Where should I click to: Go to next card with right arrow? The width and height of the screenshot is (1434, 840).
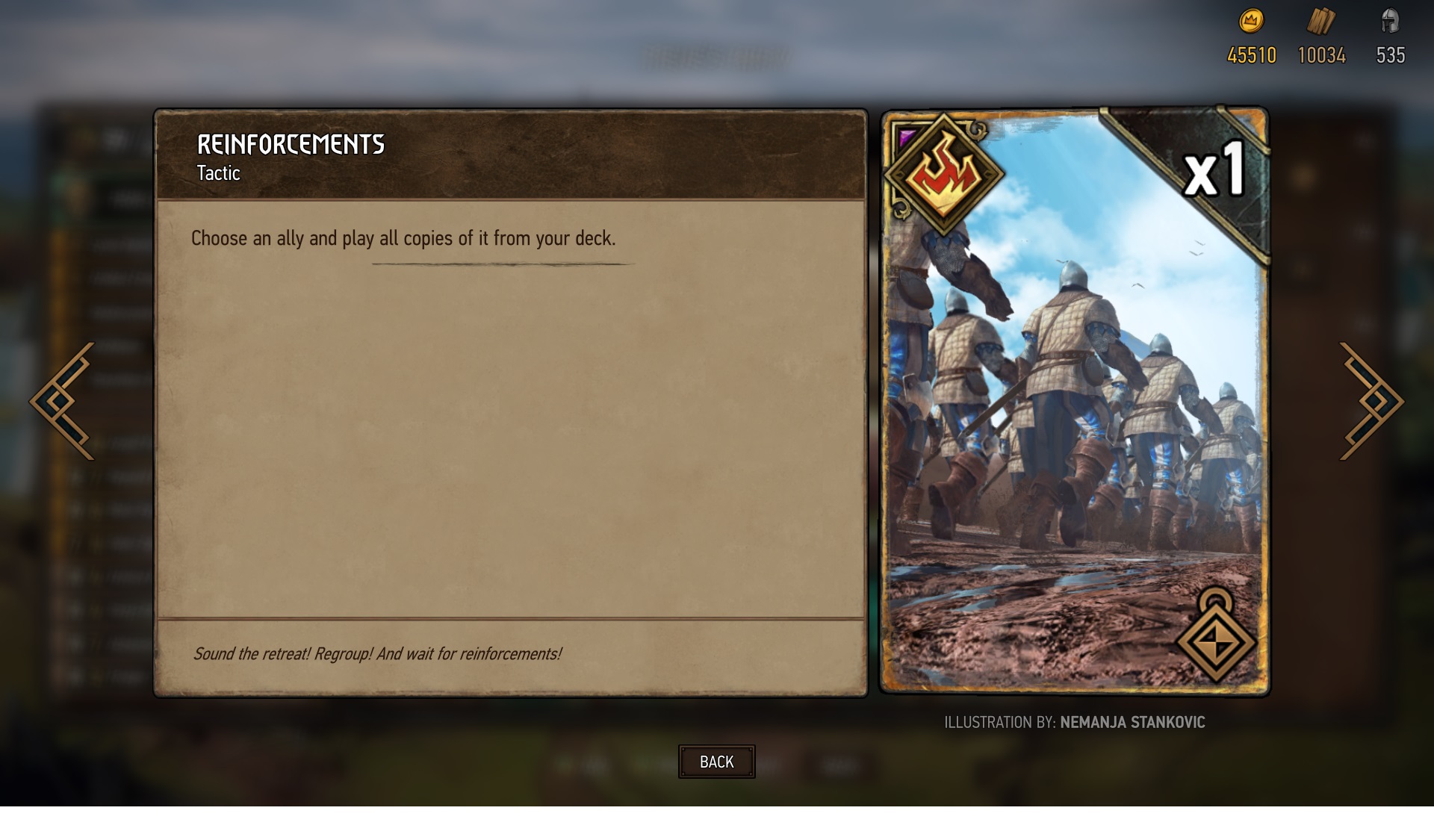(x=1371, y=402)
